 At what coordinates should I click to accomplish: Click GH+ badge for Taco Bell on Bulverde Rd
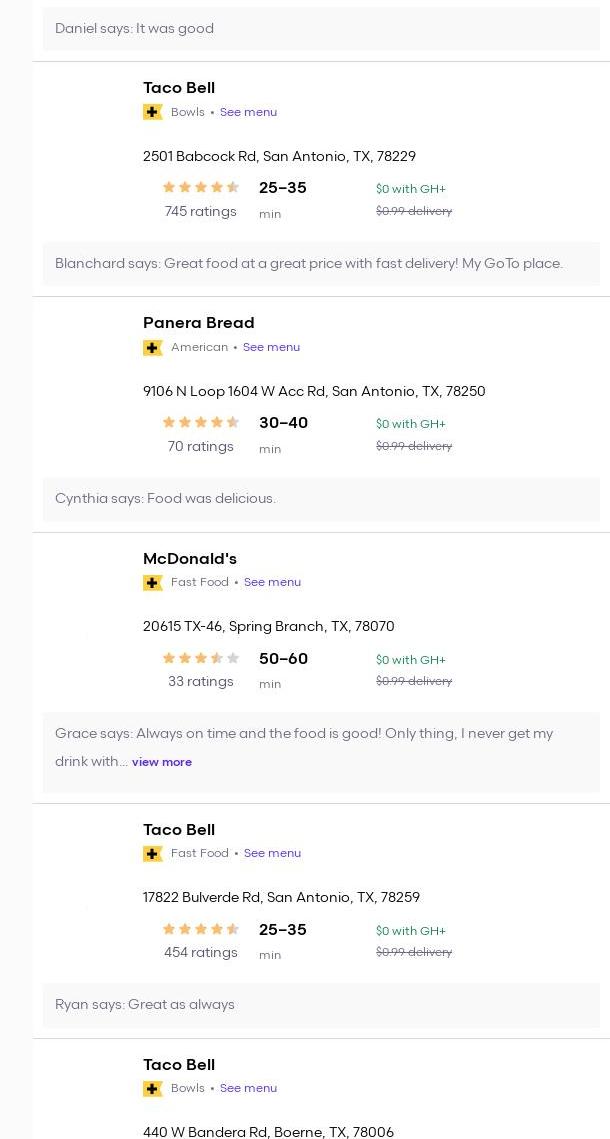pyautogui.click(x=153, y=853)
